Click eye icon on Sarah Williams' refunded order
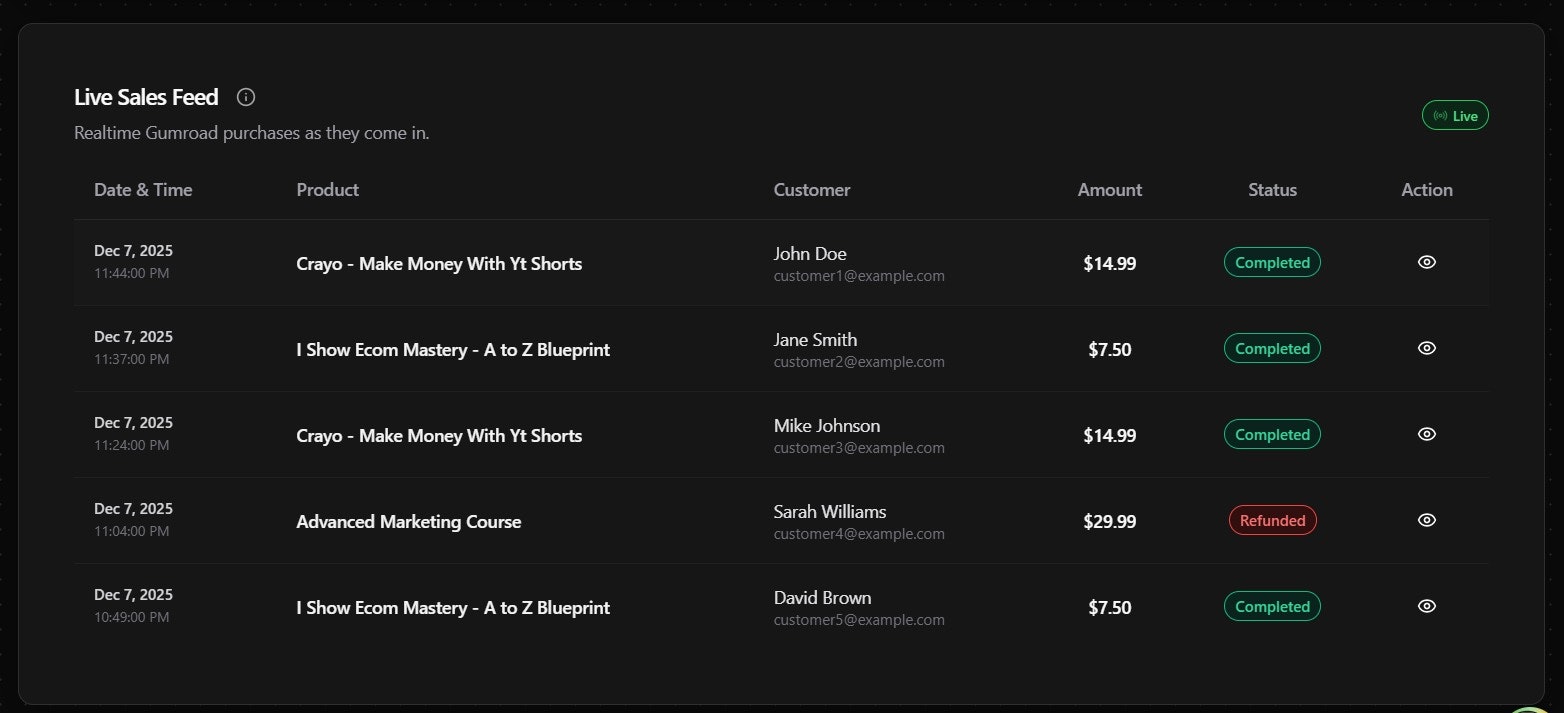The width and height of the screenshot is (1564, 713). tap(1427, 520)
